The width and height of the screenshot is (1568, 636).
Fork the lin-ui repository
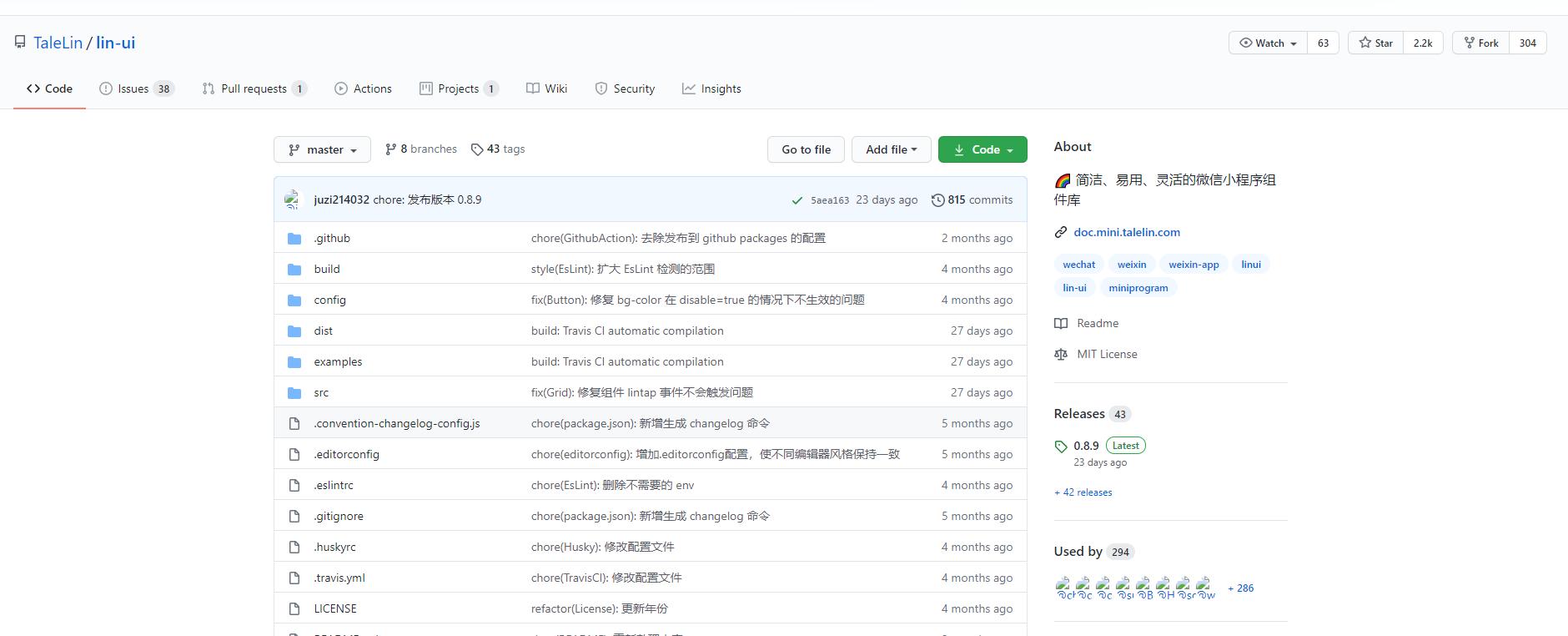coord(1480,43)
